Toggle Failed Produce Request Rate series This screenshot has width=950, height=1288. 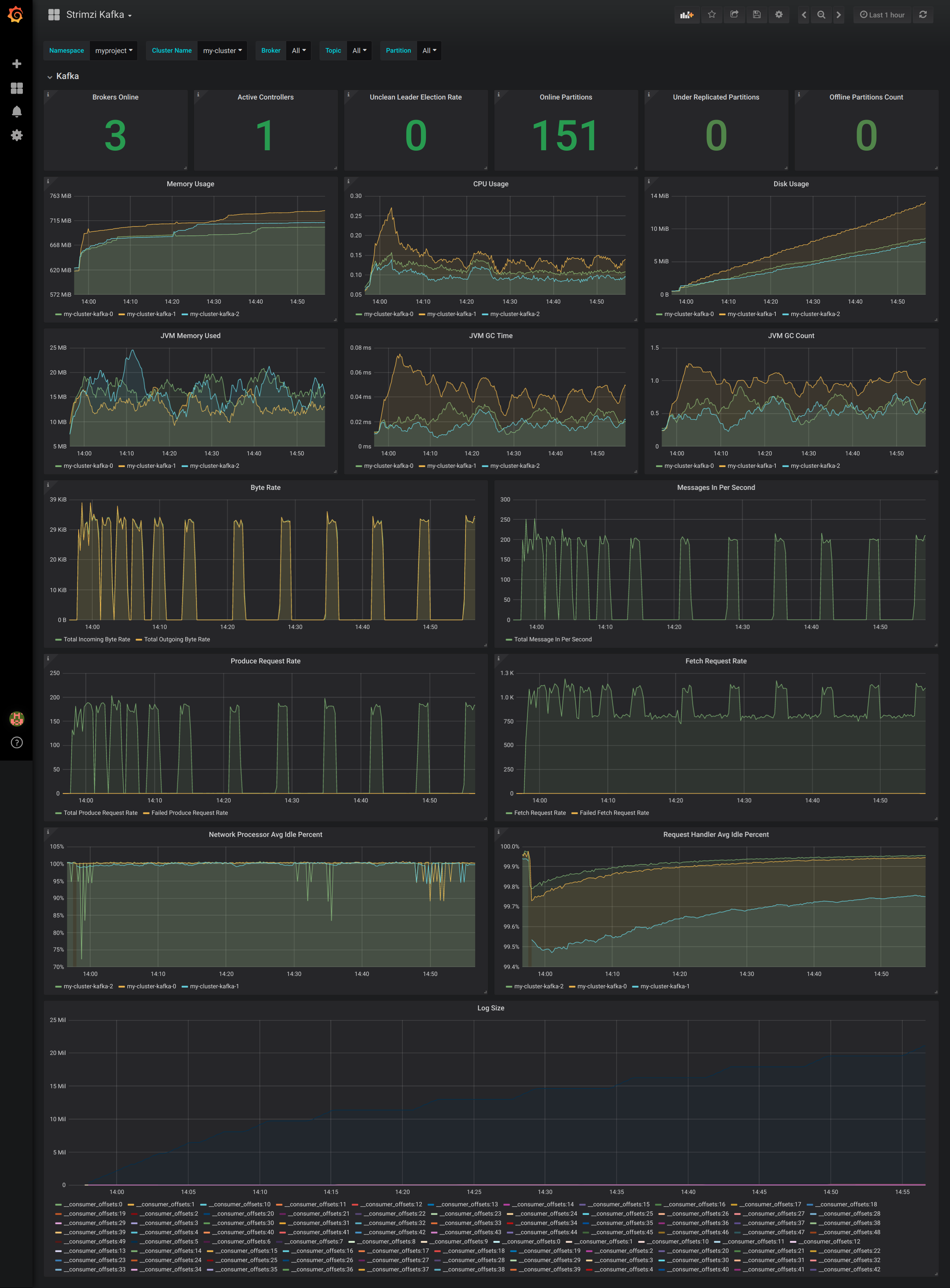click(x=189, y=813)
